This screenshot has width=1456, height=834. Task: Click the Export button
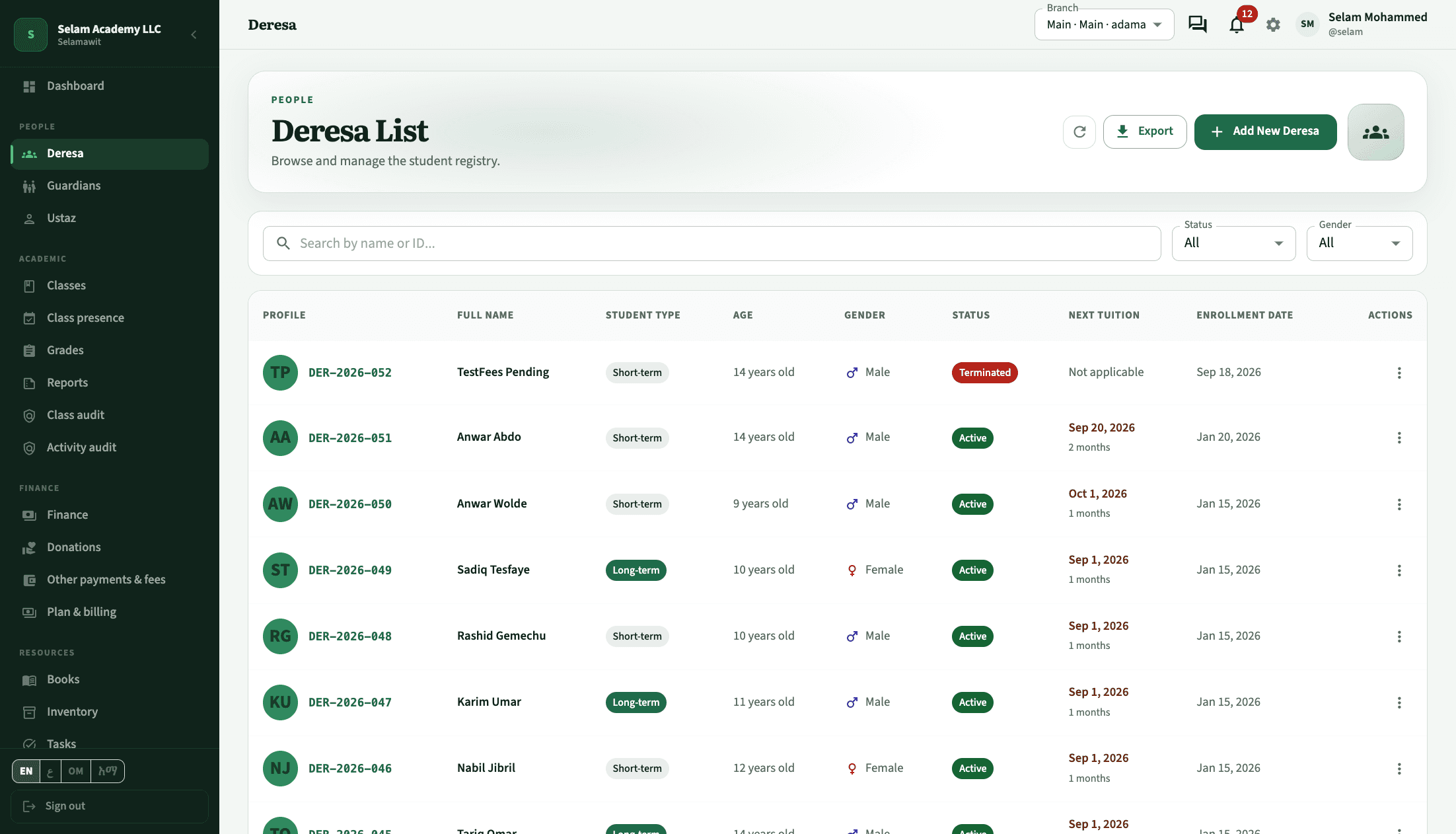coord(1145,132)
